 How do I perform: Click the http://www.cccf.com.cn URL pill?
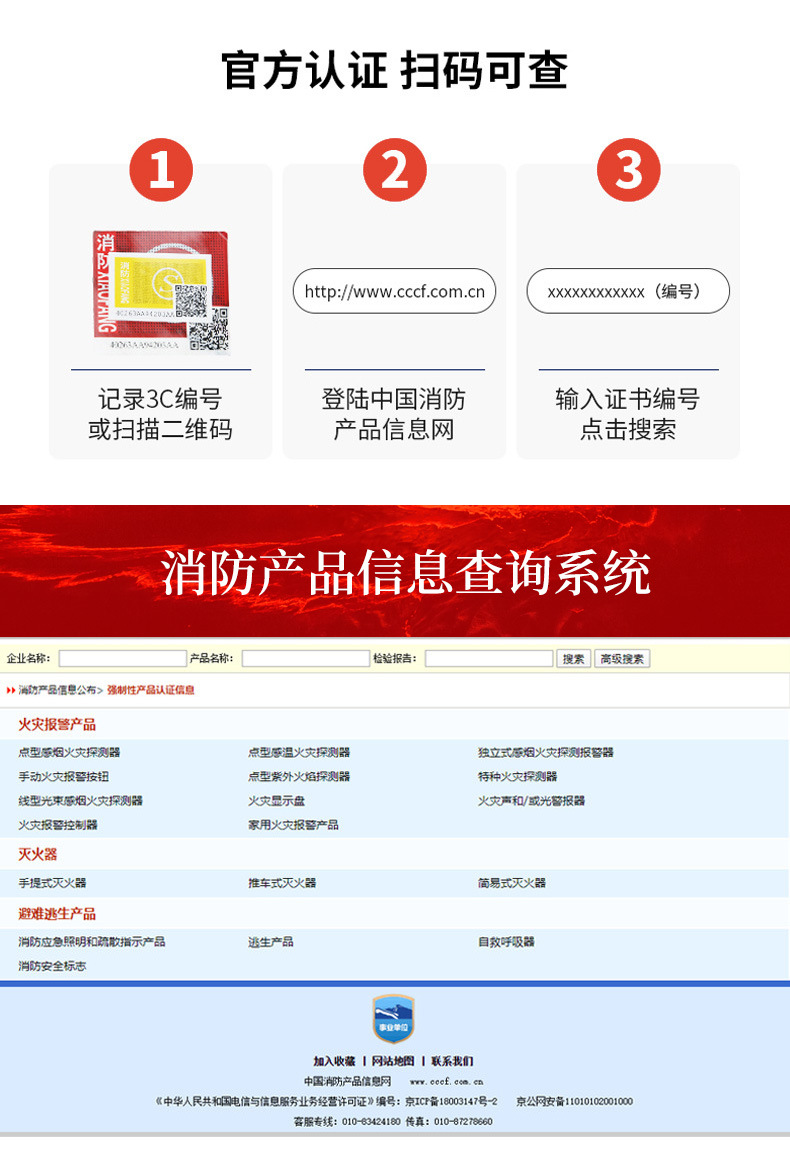click(x=395, y=291)
